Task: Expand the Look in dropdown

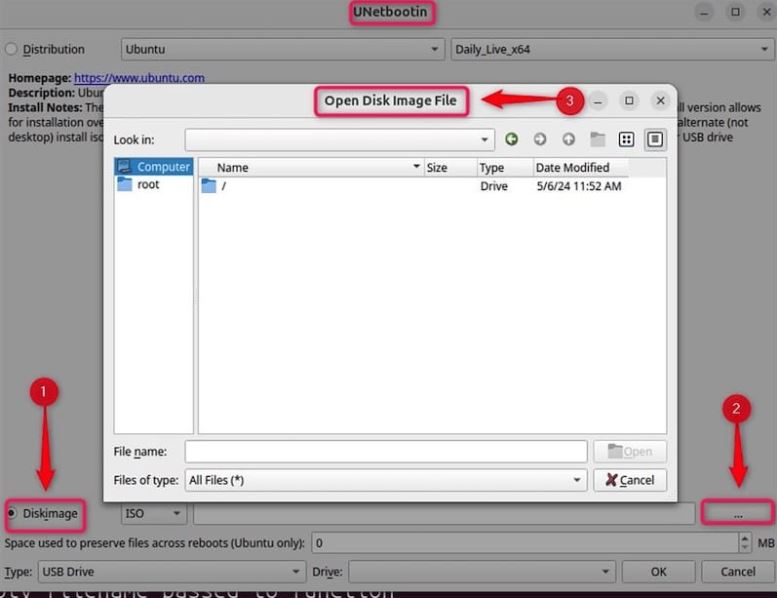Action: (339, 140)
